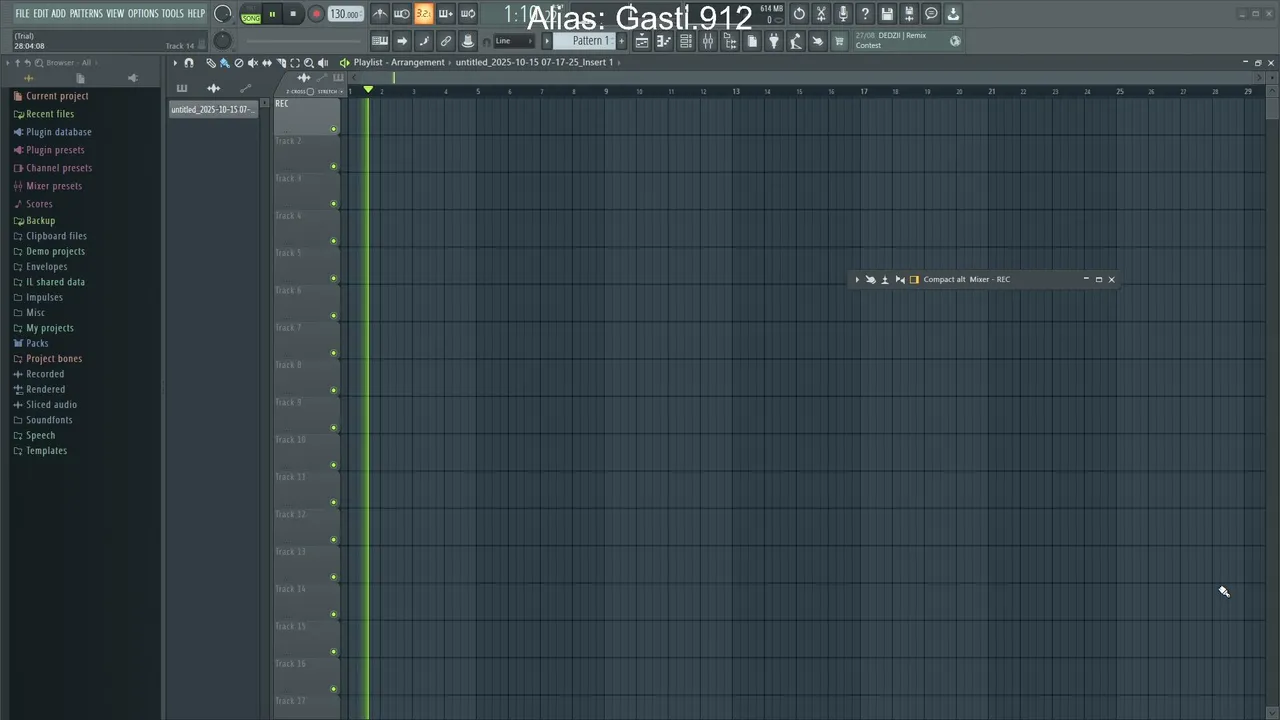Select the Paint brush tool in Playlist
Screen dimensions: 1280x720
(x=224, y=63)
